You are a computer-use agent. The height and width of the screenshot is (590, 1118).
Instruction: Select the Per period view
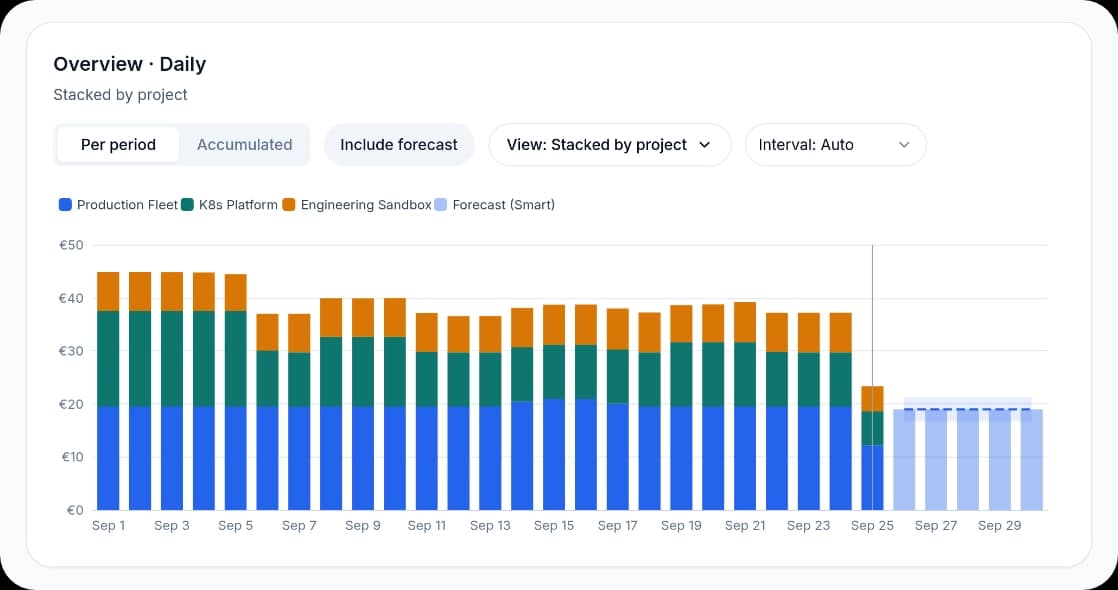click(x=118, y=145)
